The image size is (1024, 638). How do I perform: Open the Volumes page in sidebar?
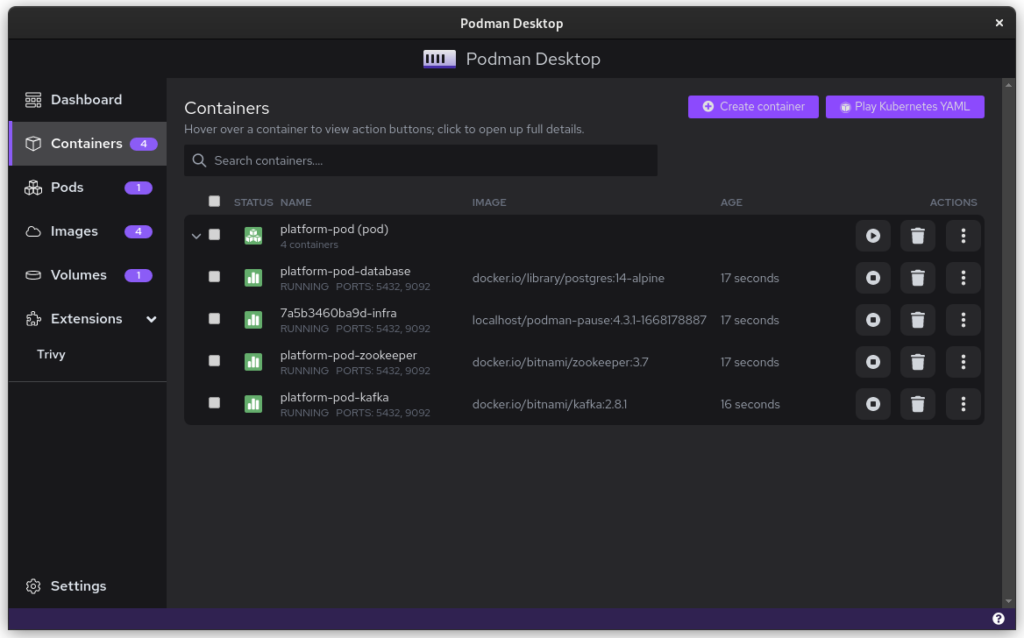(x=78, y=275)
